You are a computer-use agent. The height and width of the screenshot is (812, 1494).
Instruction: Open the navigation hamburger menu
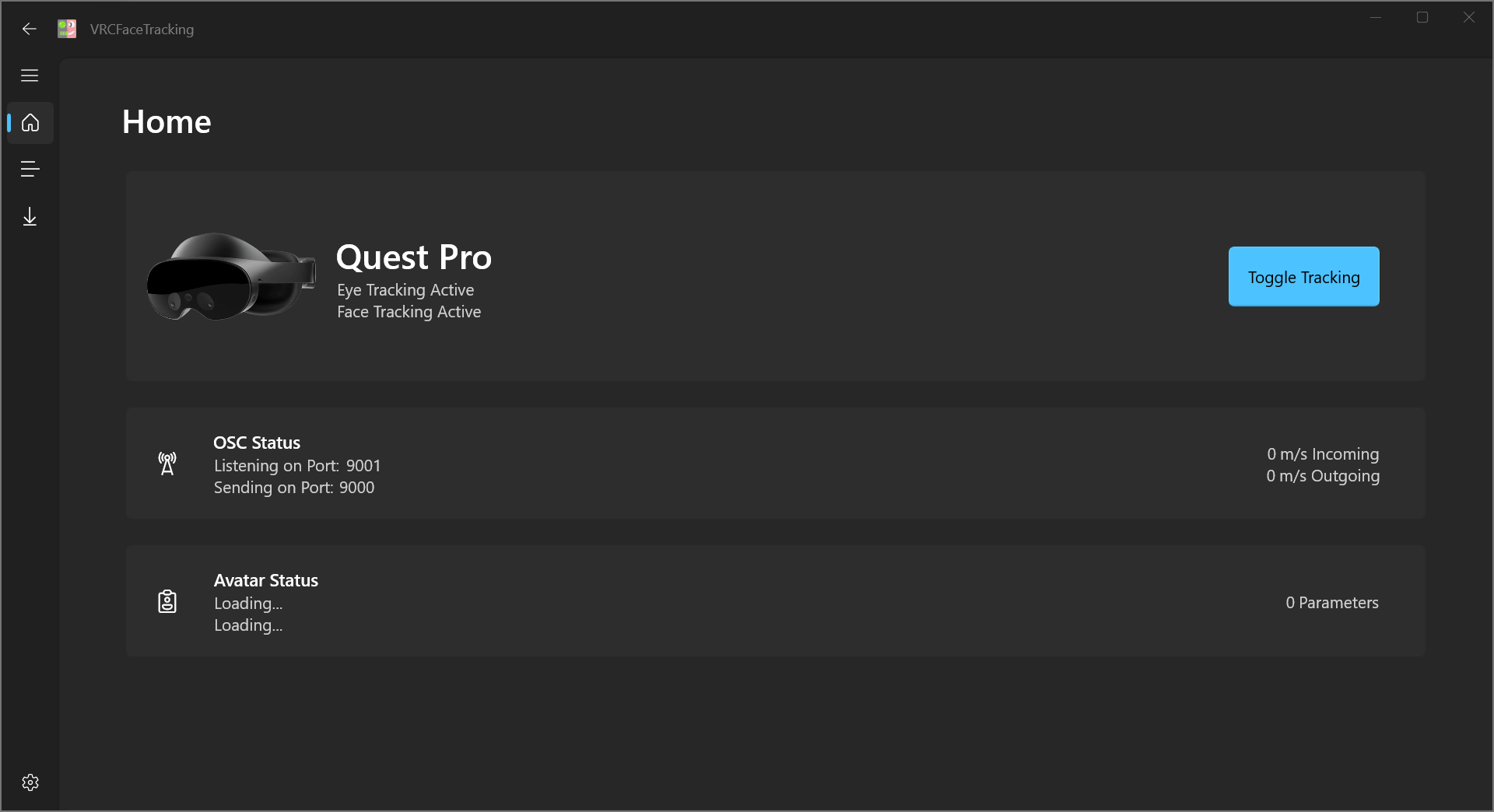point(30,75)
